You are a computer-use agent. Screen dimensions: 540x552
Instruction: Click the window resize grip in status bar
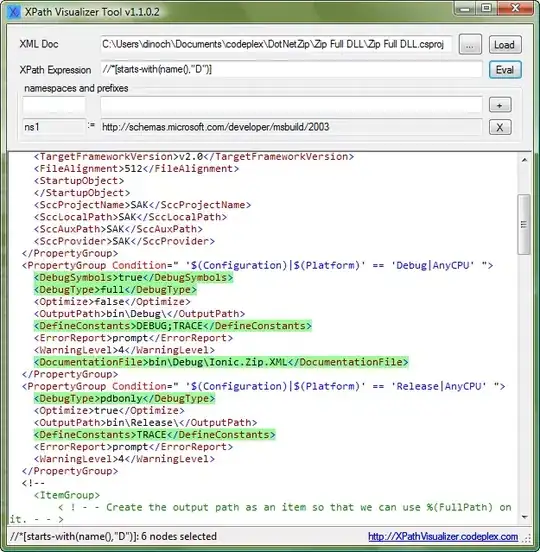point(527,538)
